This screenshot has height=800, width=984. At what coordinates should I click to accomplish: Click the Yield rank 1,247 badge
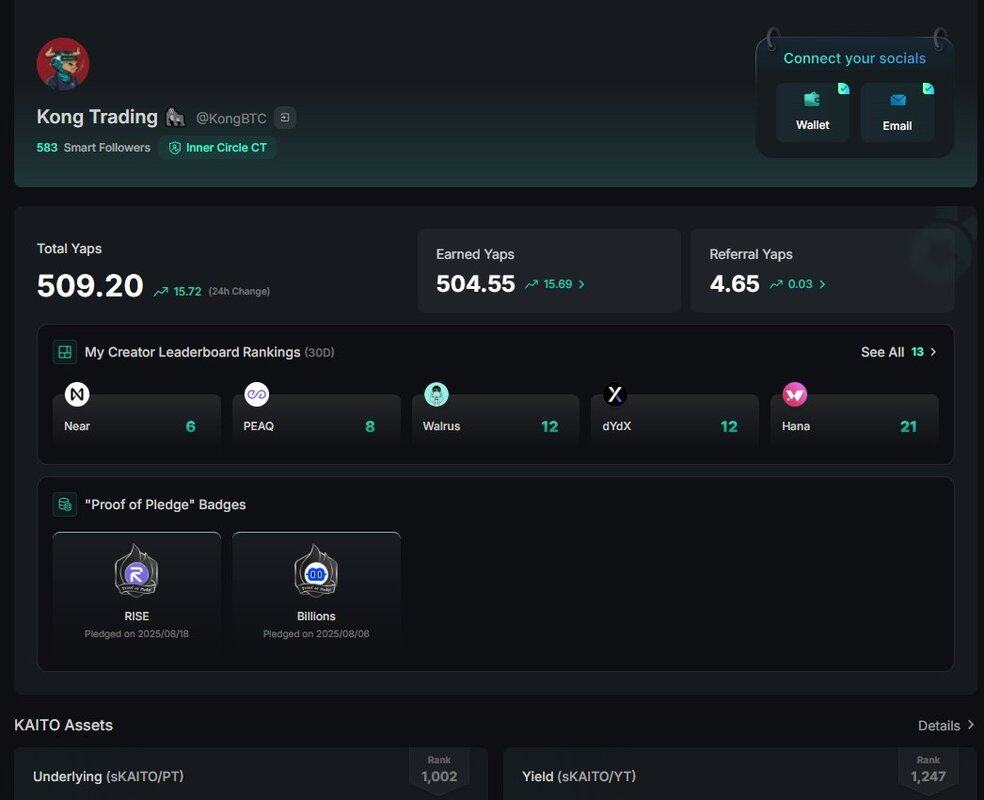click(x=928, y=771)
